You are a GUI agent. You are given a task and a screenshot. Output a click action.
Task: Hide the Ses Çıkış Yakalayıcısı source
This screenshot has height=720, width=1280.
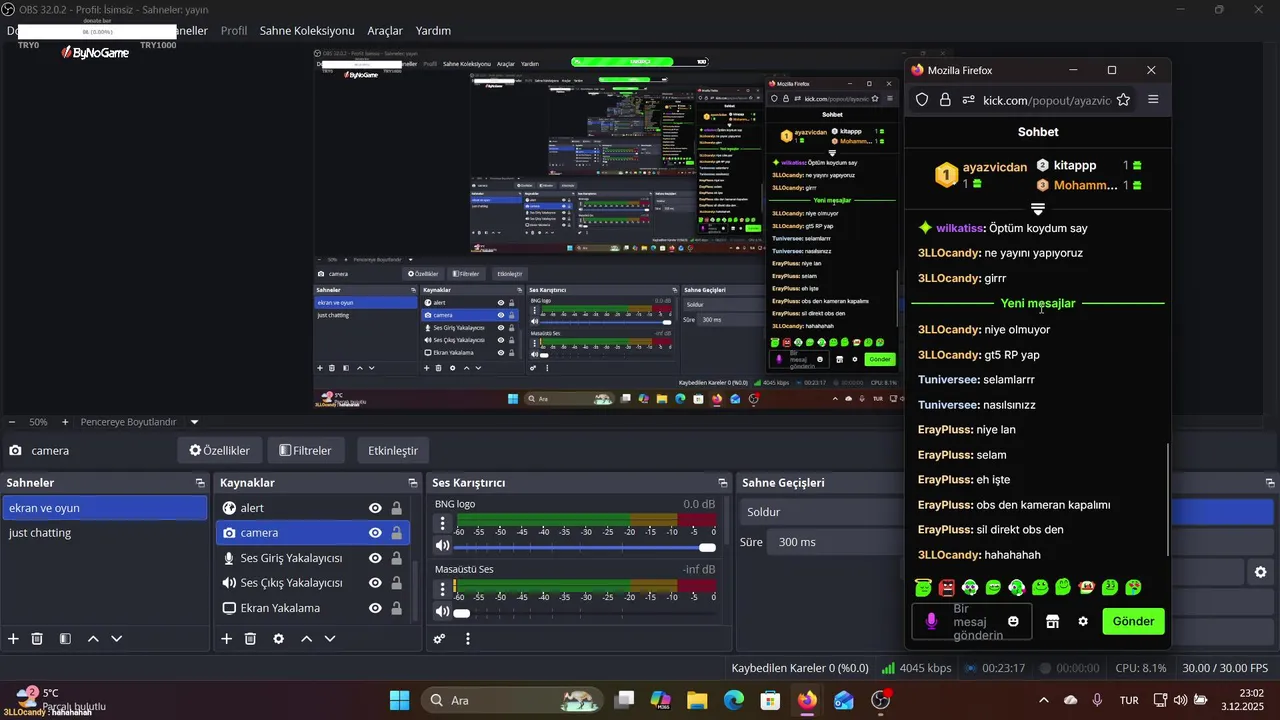pos(375,583)
